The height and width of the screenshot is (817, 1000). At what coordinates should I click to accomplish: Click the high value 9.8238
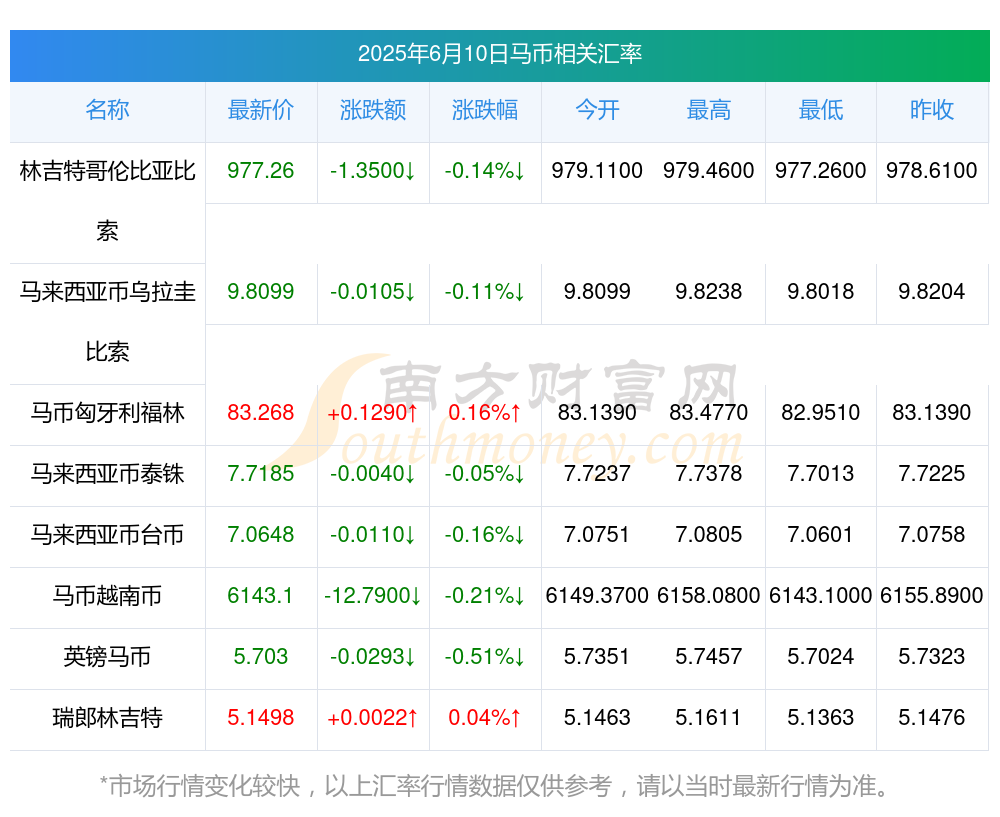click(709, 292)
